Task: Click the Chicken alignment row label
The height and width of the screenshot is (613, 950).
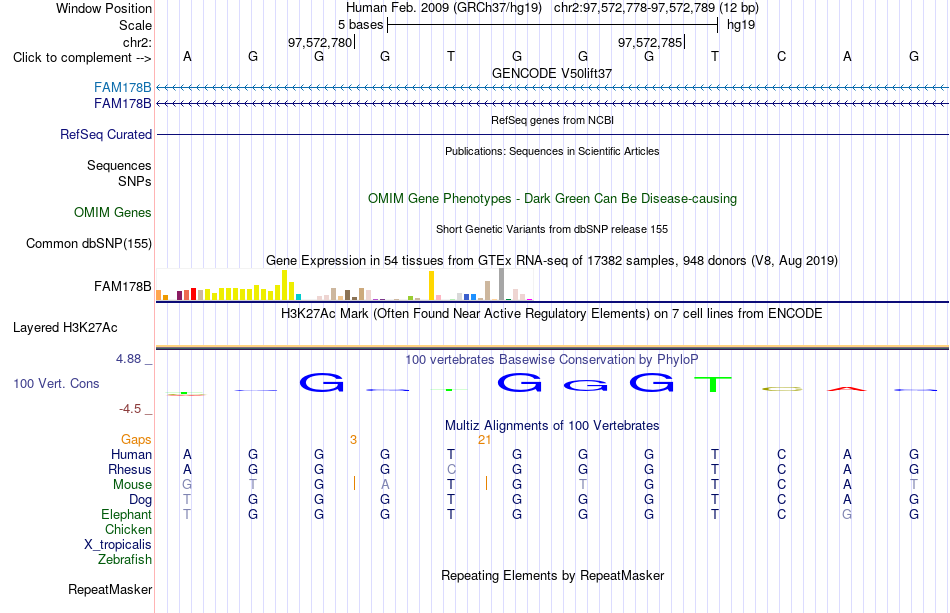Action: pos(128,529)
